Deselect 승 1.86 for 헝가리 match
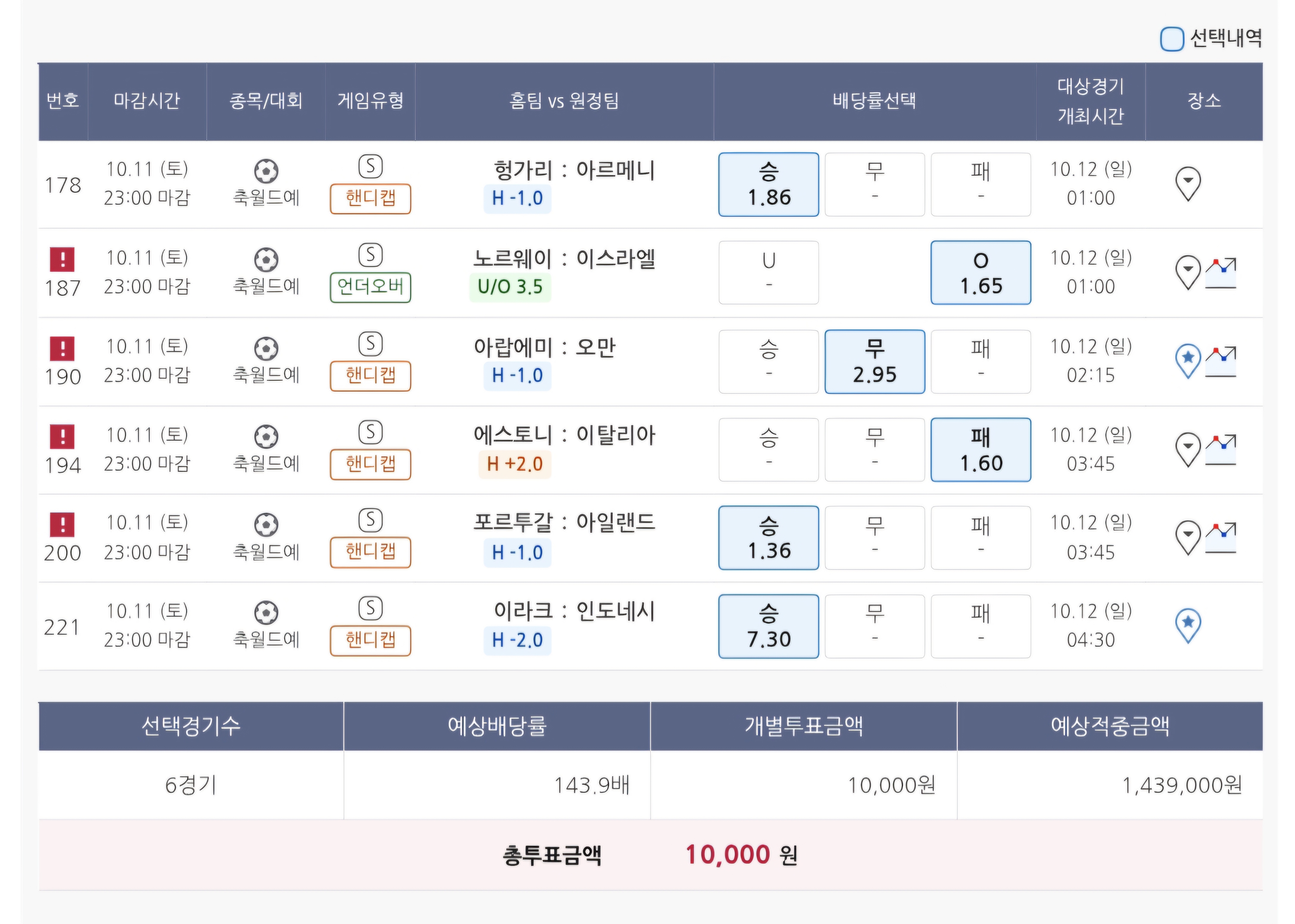 pyautogui.click(x=769, y=184)
